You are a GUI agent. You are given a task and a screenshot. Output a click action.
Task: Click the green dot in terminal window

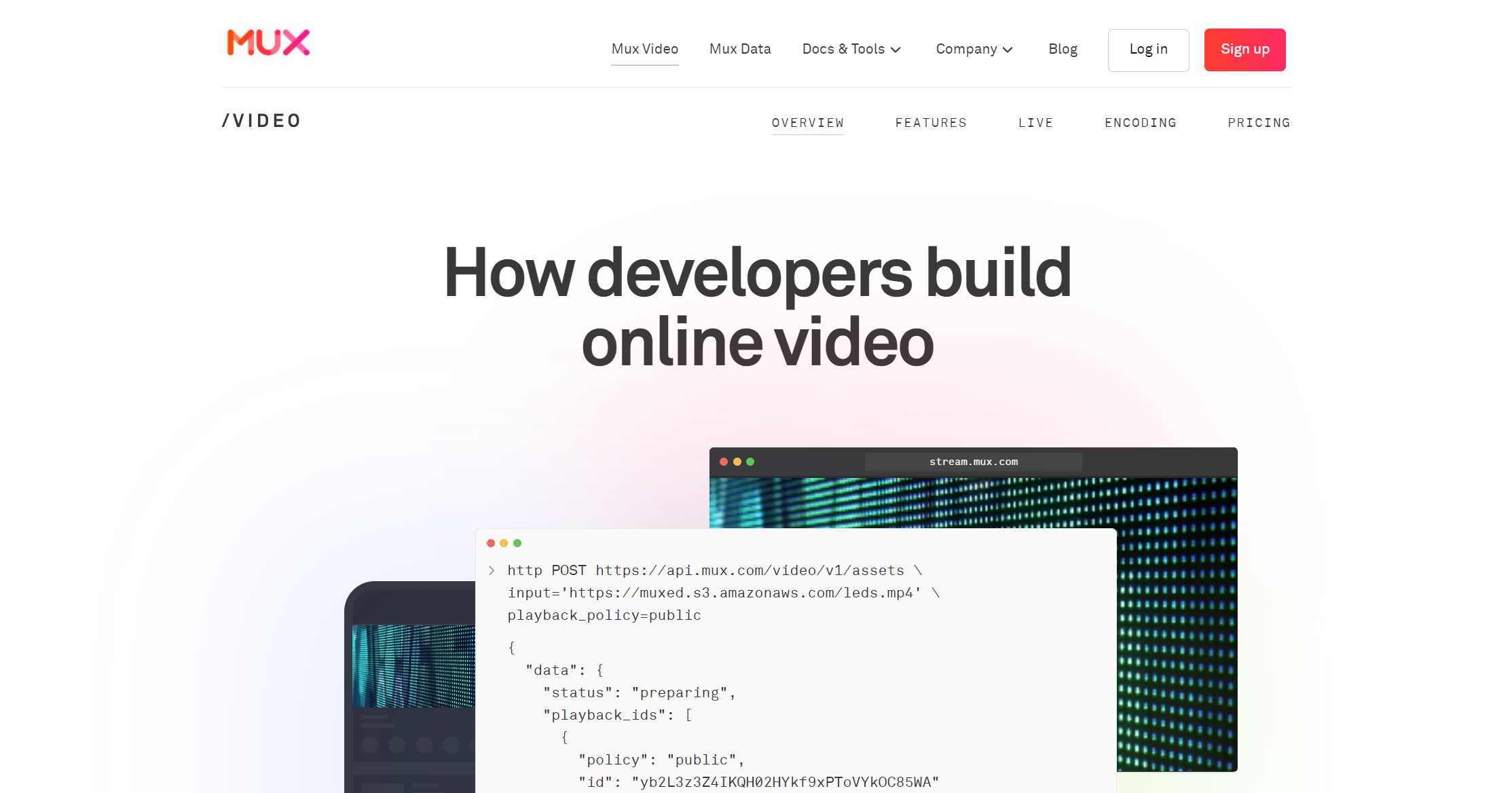517,543
